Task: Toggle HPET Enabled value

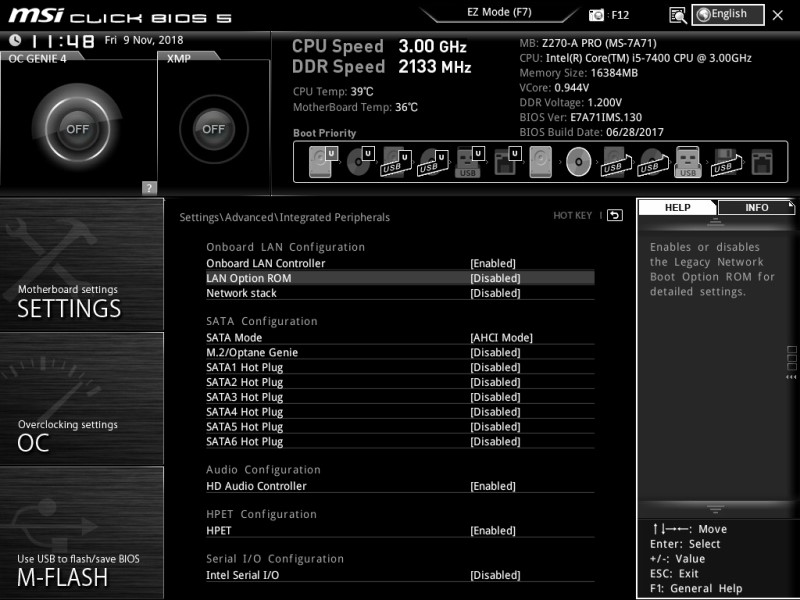Action: click(493, 531)
